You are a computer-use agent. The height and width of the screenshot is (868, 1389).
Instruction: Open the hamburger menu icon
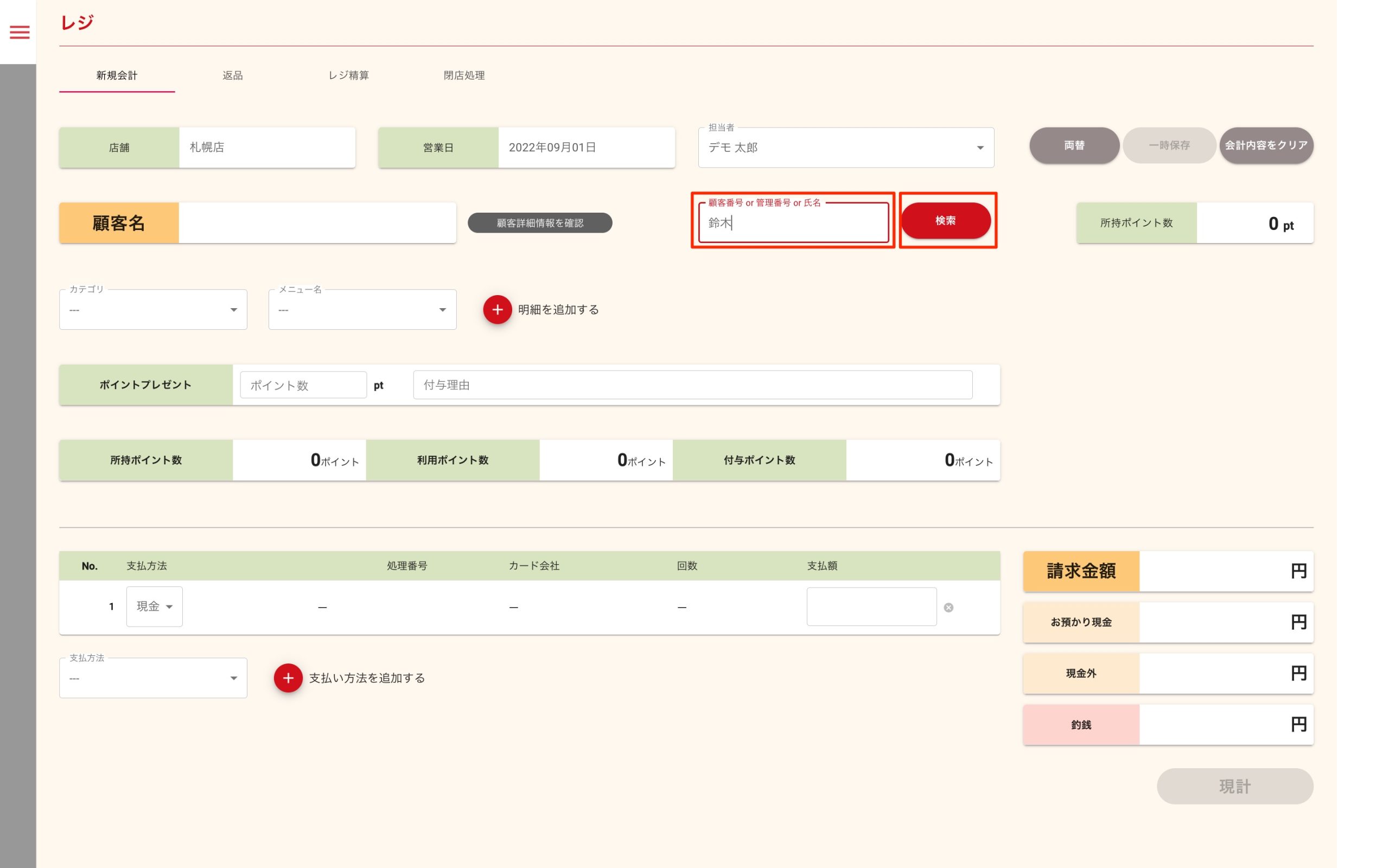click(20, 32)
